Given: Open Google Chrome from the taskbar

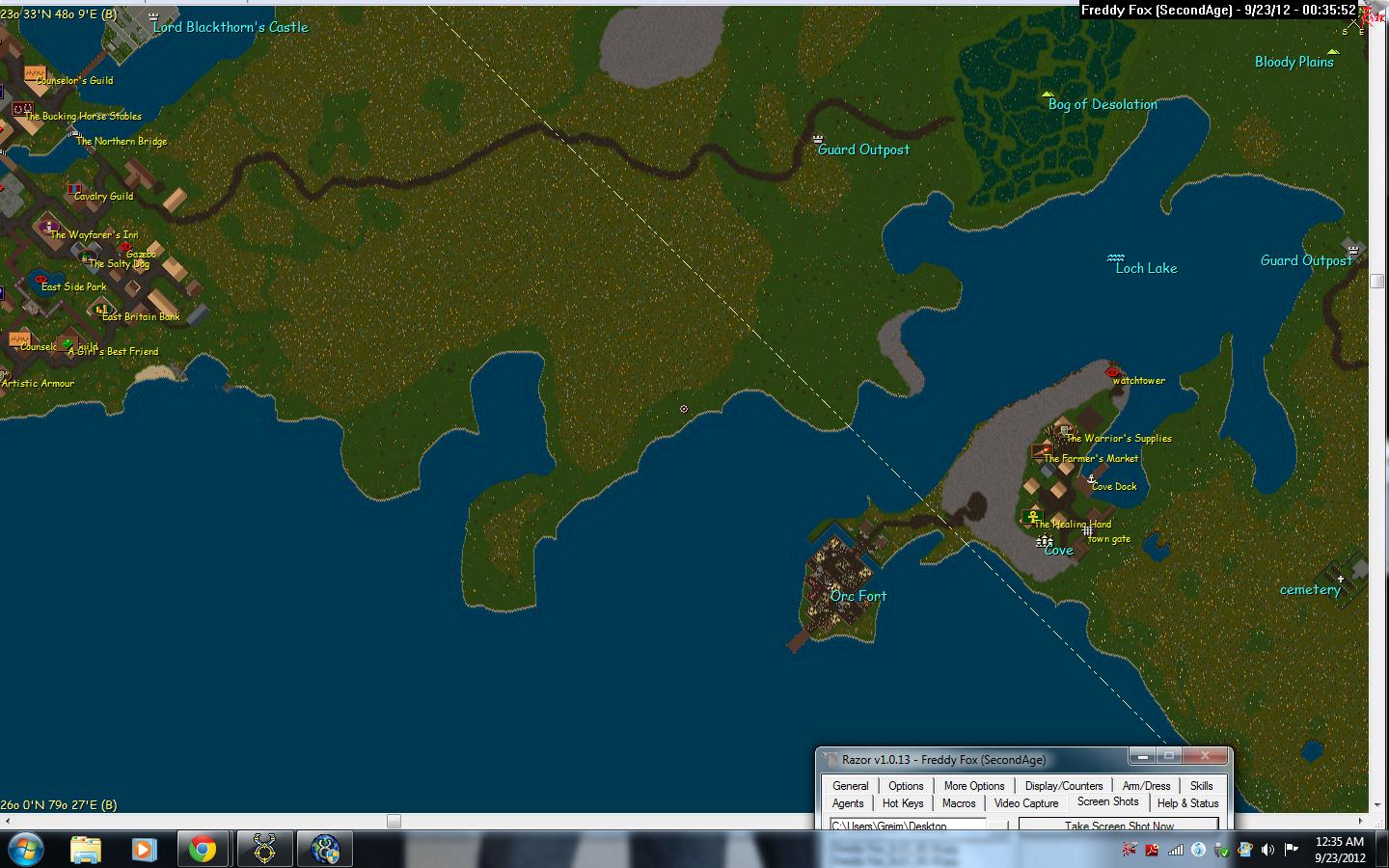Looking at the screenshot, I should click(x=203, y=850).
